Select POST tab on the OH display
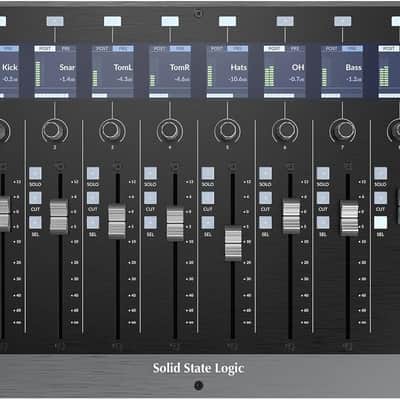 [x=274, y=49]
